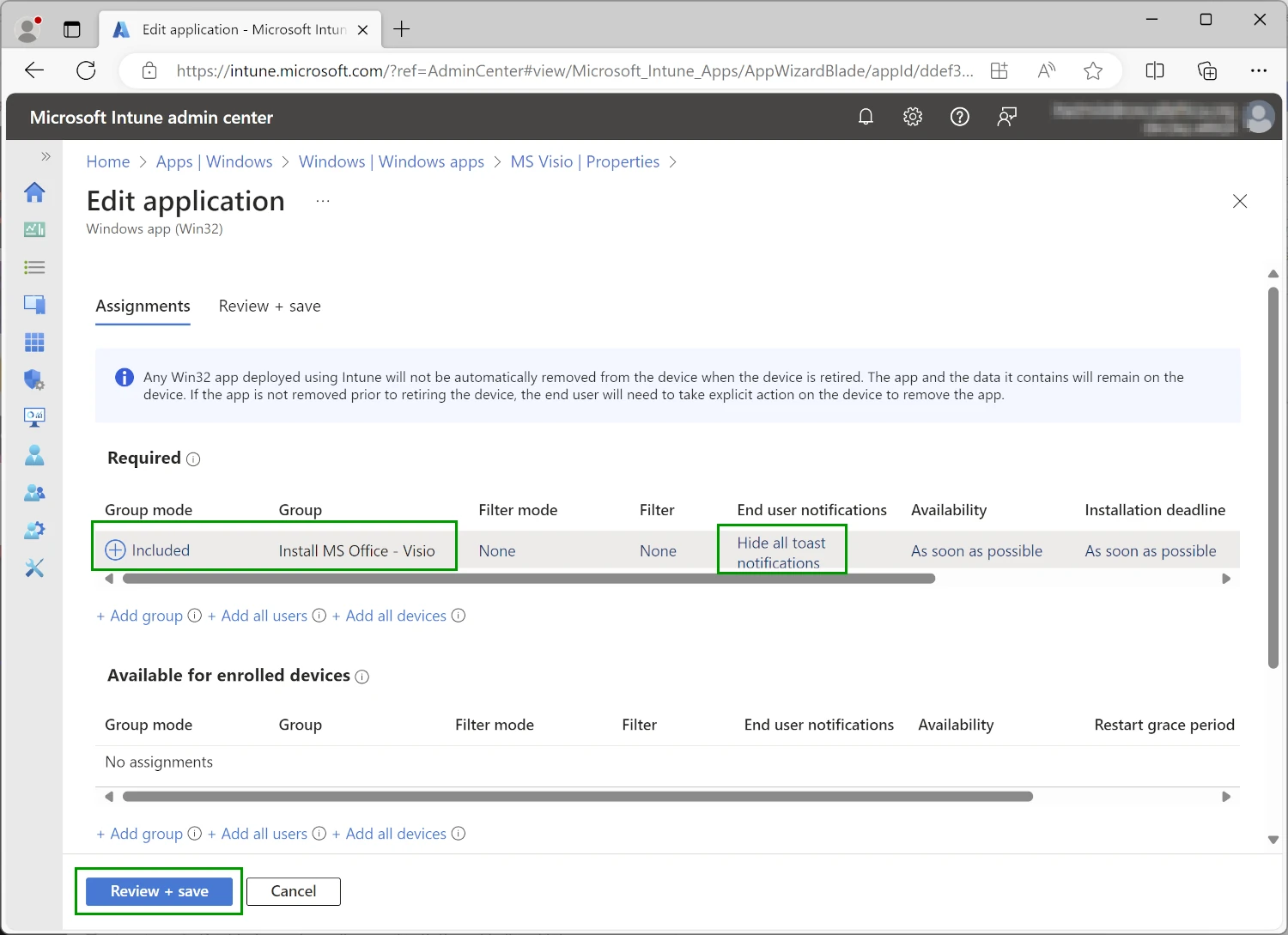The height and width of the screenshot is (935, 1288).
Task: Open the Home icon in the sidebar
Action: click(x=34, y=192)
